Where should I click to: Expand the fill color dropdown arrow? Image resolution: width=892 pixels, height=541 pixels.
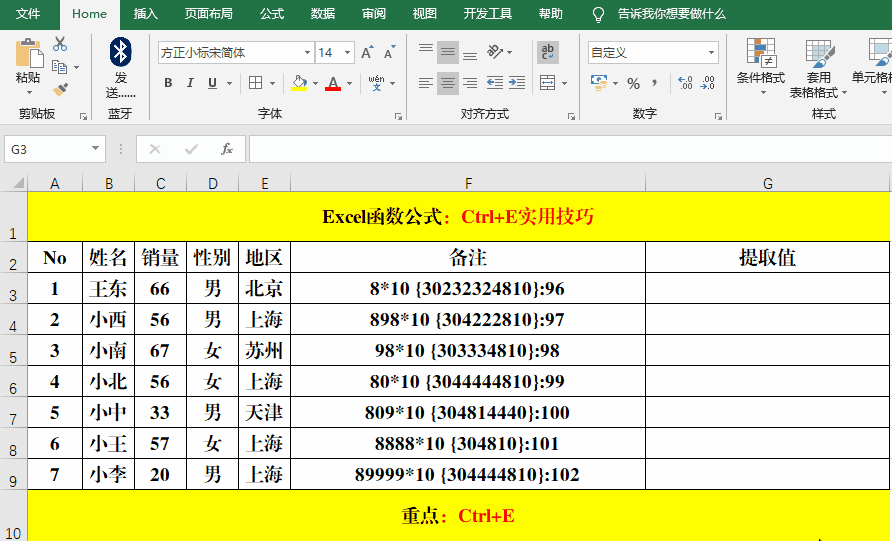click(x=315, y=84)
